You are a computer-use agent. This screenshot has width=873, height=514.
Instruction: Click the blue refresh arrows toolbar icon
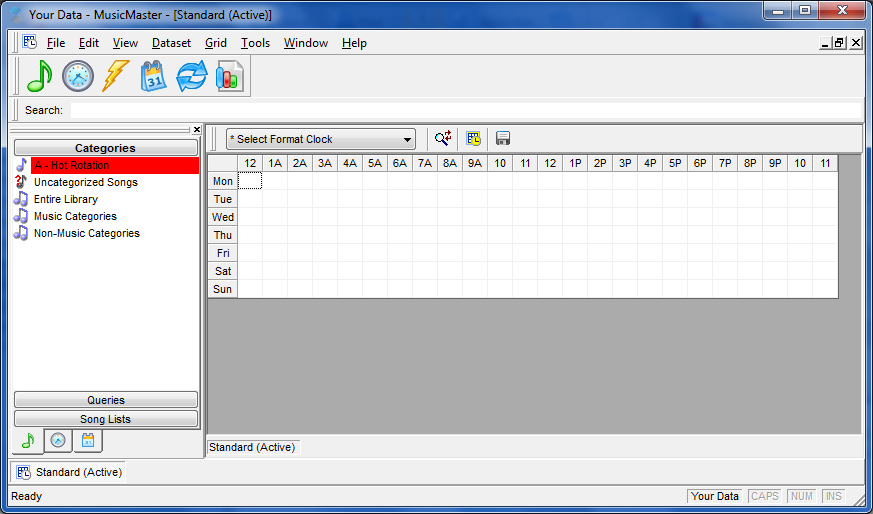(x=192, y=76)
